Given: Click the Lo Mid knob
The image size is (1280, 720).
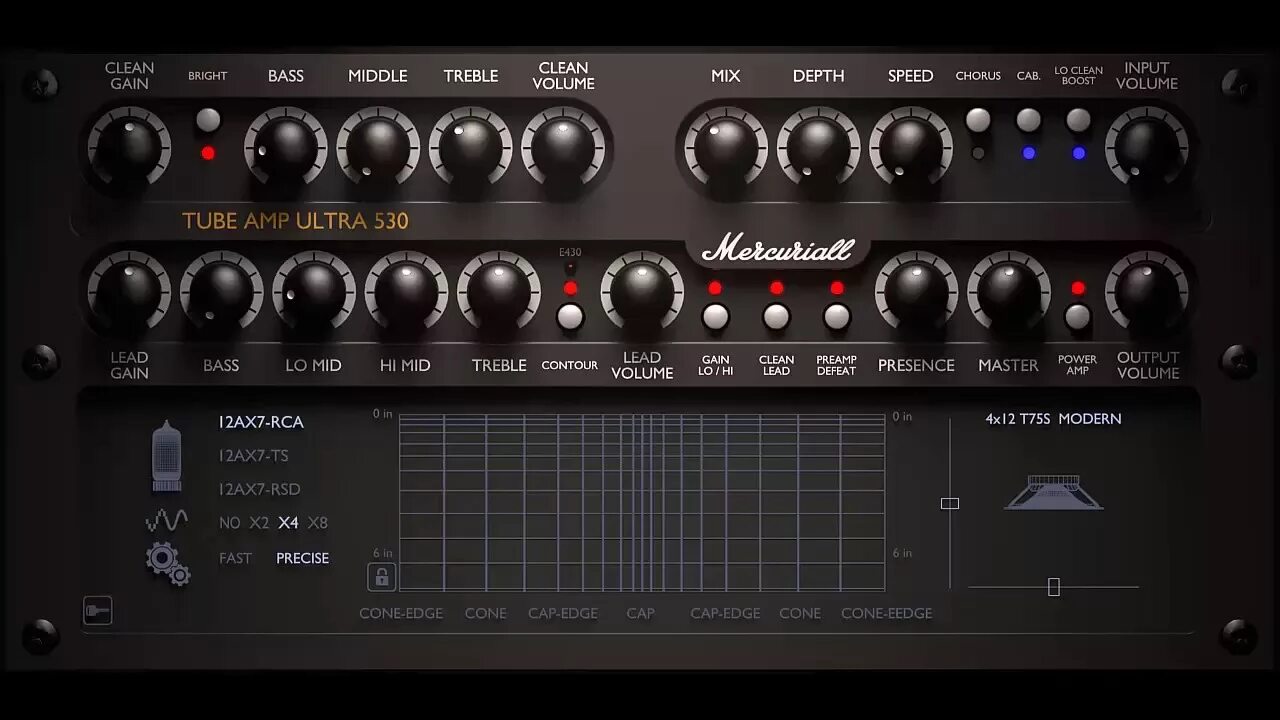Looking at the screenshot, I should coord(314,292).
